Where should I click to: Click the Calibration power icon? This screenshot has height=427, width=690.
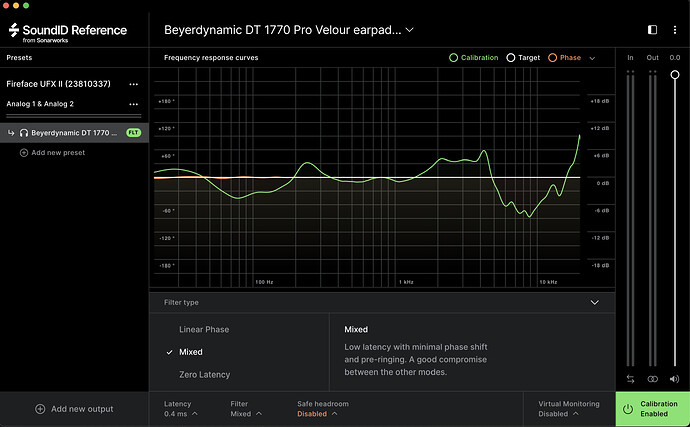(x=628, y=409)
